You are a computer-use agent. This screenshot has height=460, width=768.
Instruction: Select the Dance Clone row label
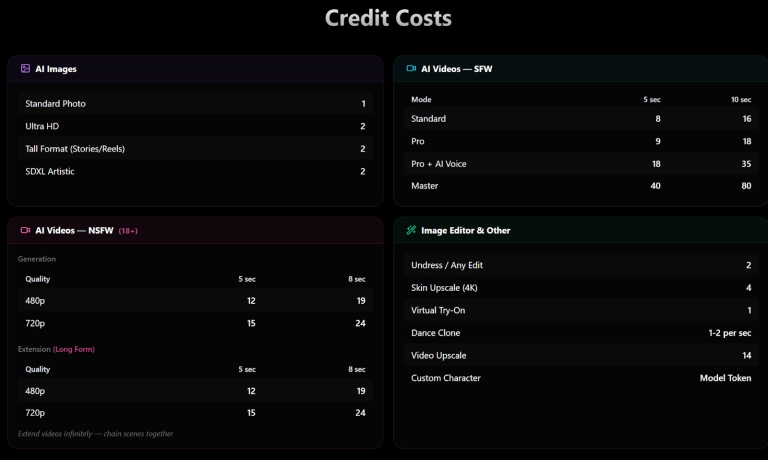point(436,333)
